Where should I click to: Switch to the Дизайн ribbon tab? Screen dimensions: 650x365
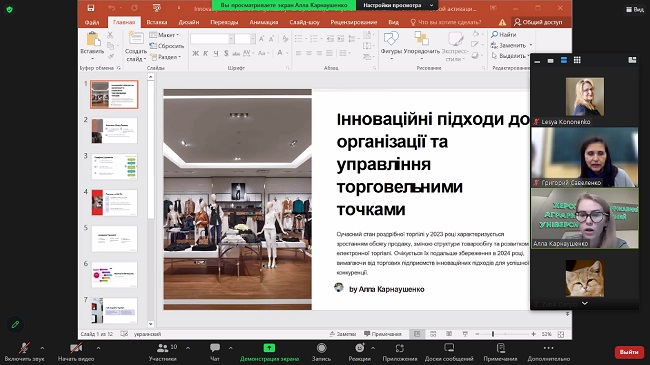(x=189, y=22)
